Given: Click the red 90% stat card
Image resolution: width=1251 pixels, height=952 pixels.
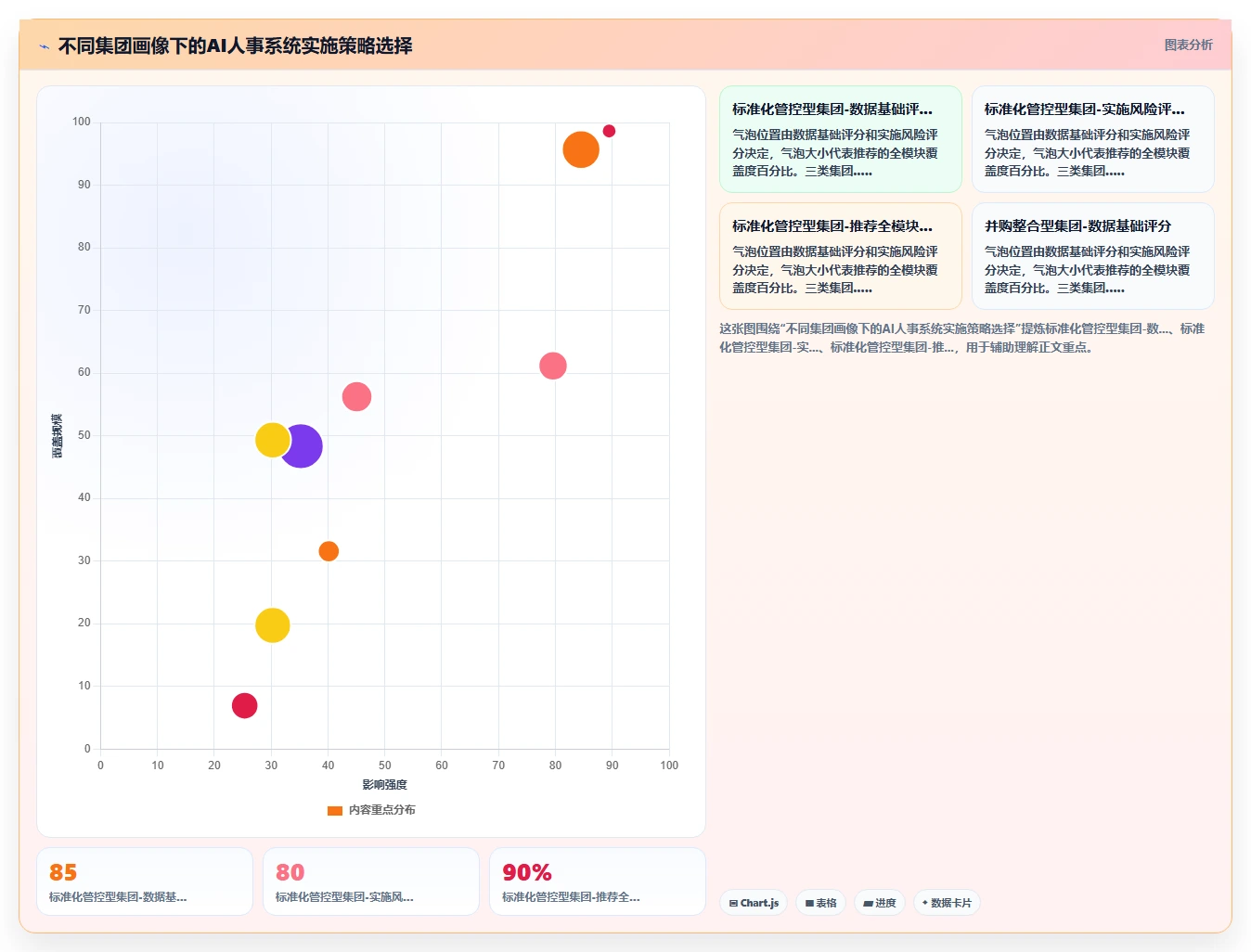Looking at the screenshot, I should pyautogui.click(x=598, y=881).
